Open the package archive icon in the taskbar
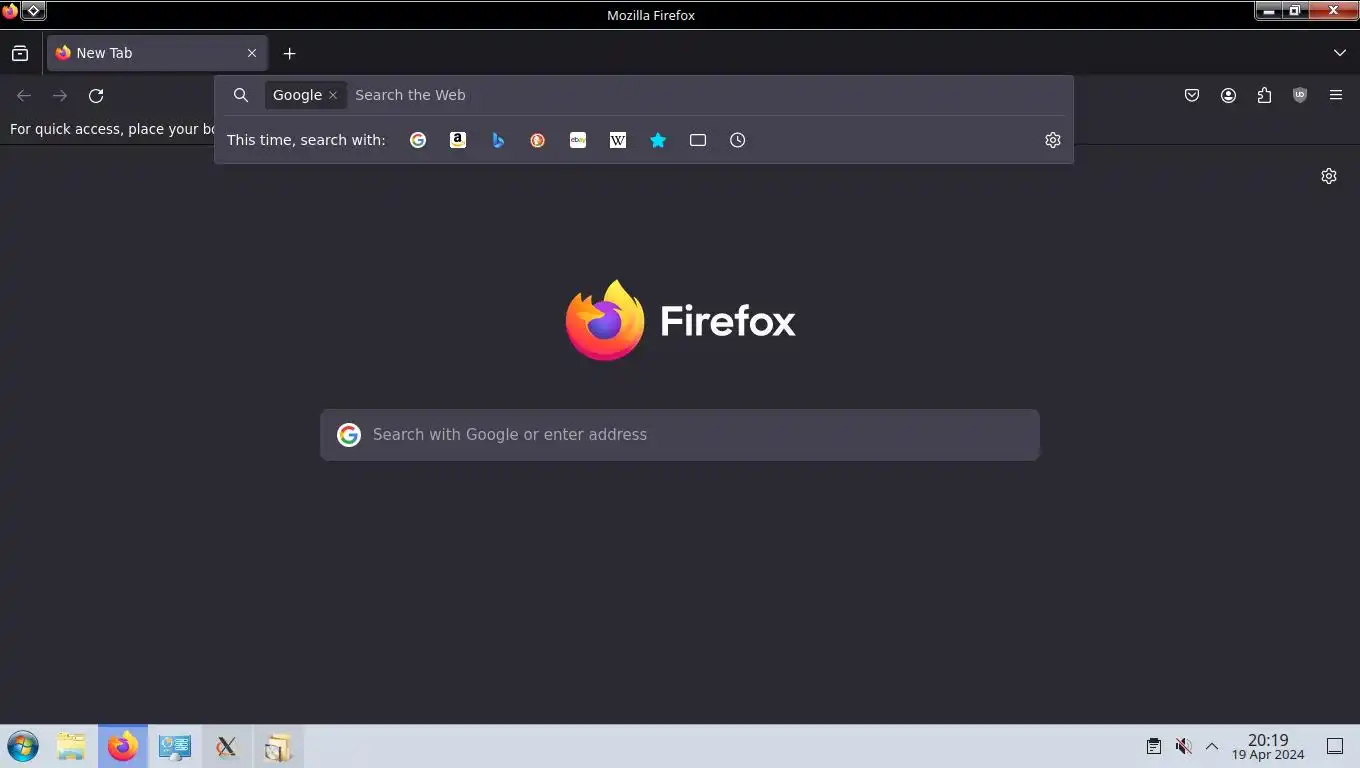This screenshot has height=768, width=1360. (278, 746)
